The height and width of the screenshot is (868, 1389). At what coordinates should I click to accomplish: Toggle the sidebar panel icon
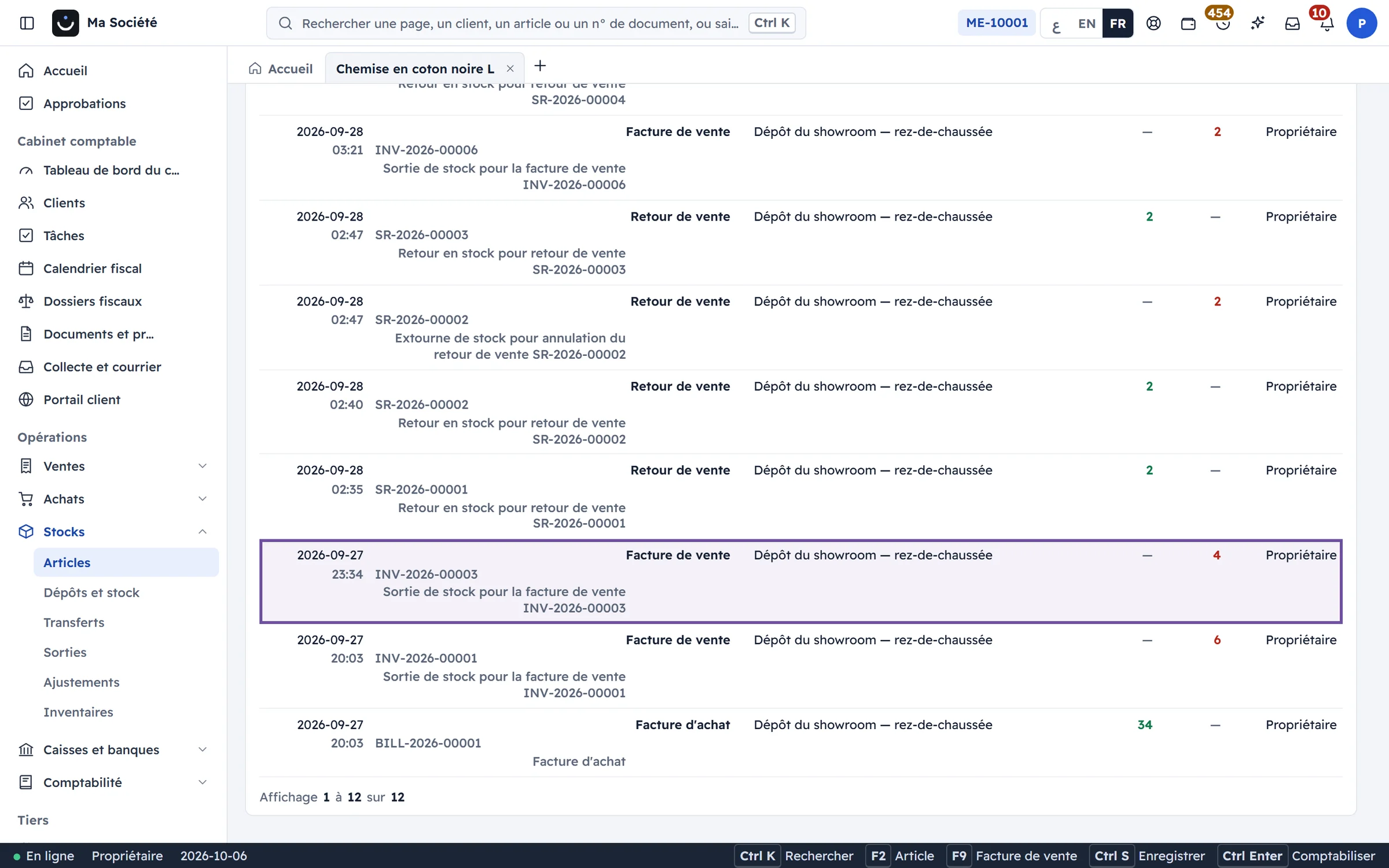(x=27, y=23)
